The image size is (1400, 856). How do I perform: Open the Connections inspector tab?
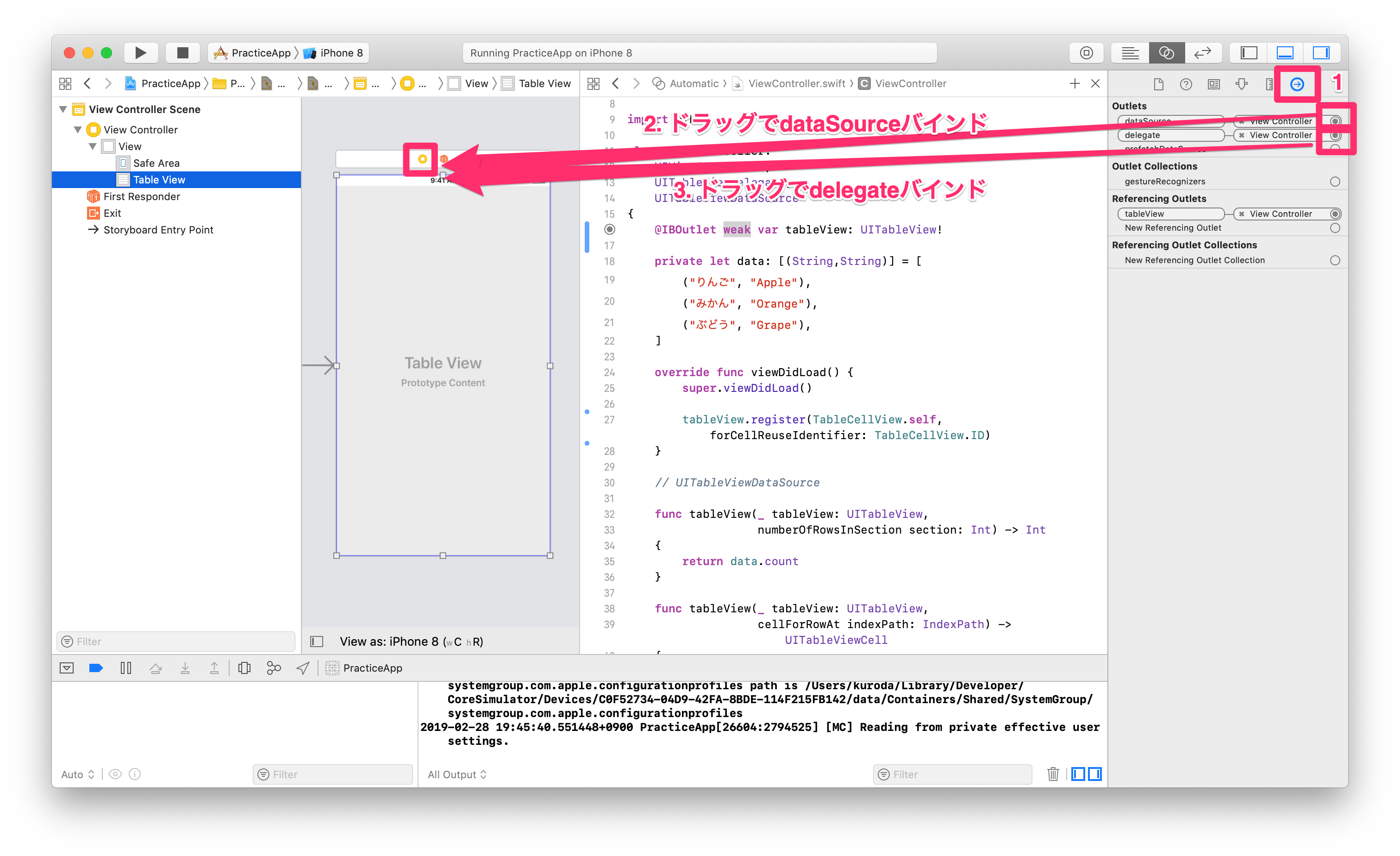1297,85
